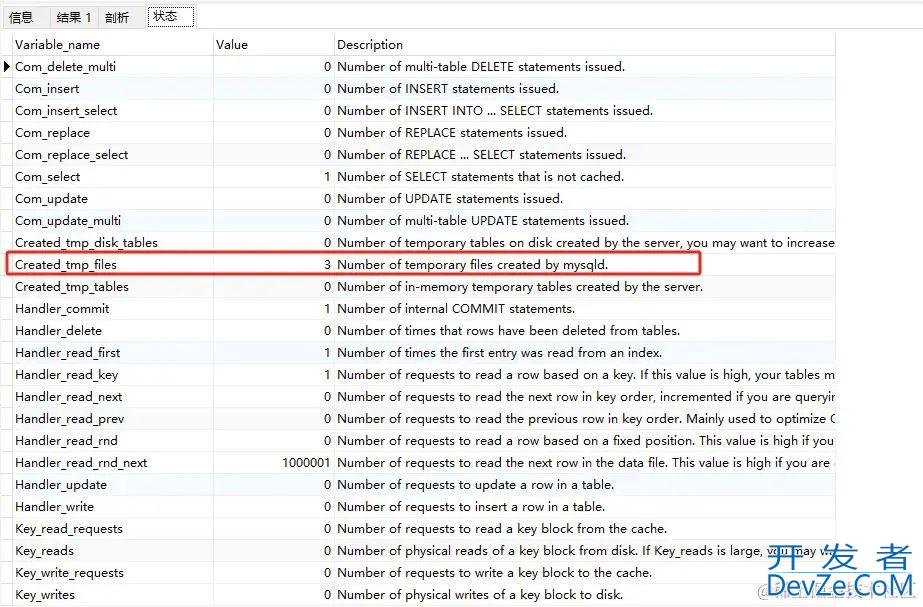Sort by Variable_name column header
Screen dimensions: 923x607
coord(112,45)
